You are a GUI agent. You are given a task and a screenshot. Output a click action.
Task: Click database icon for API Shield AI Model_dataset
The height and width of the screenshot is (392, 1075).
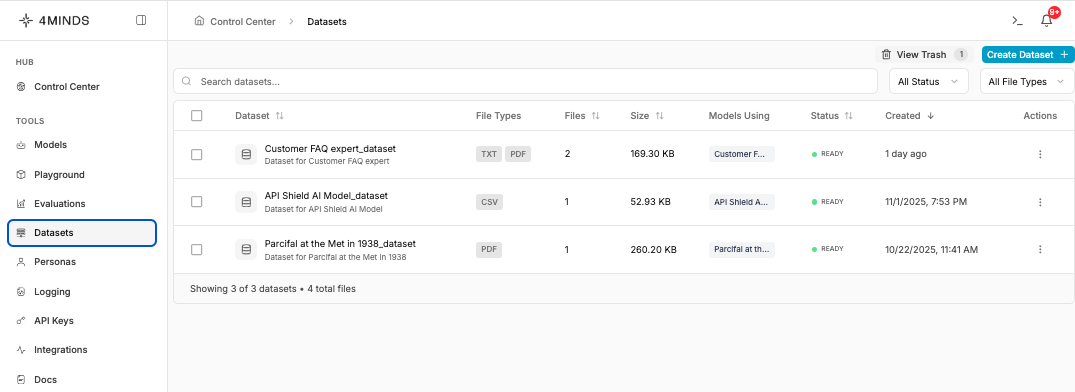coord(246,202)
